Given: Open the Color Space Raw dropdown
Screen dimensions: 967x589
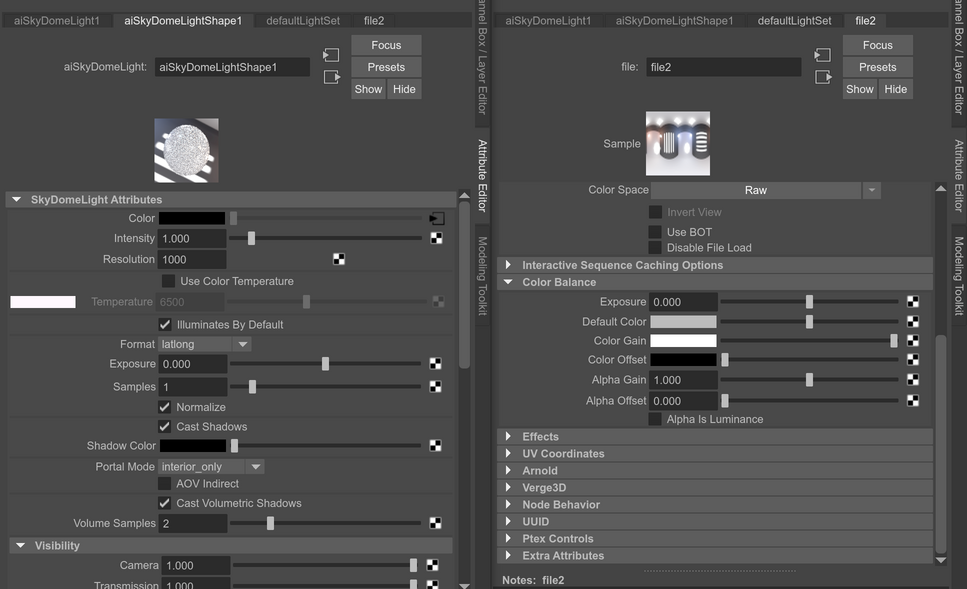Looking at the screenshot, I should coord(765,191).
